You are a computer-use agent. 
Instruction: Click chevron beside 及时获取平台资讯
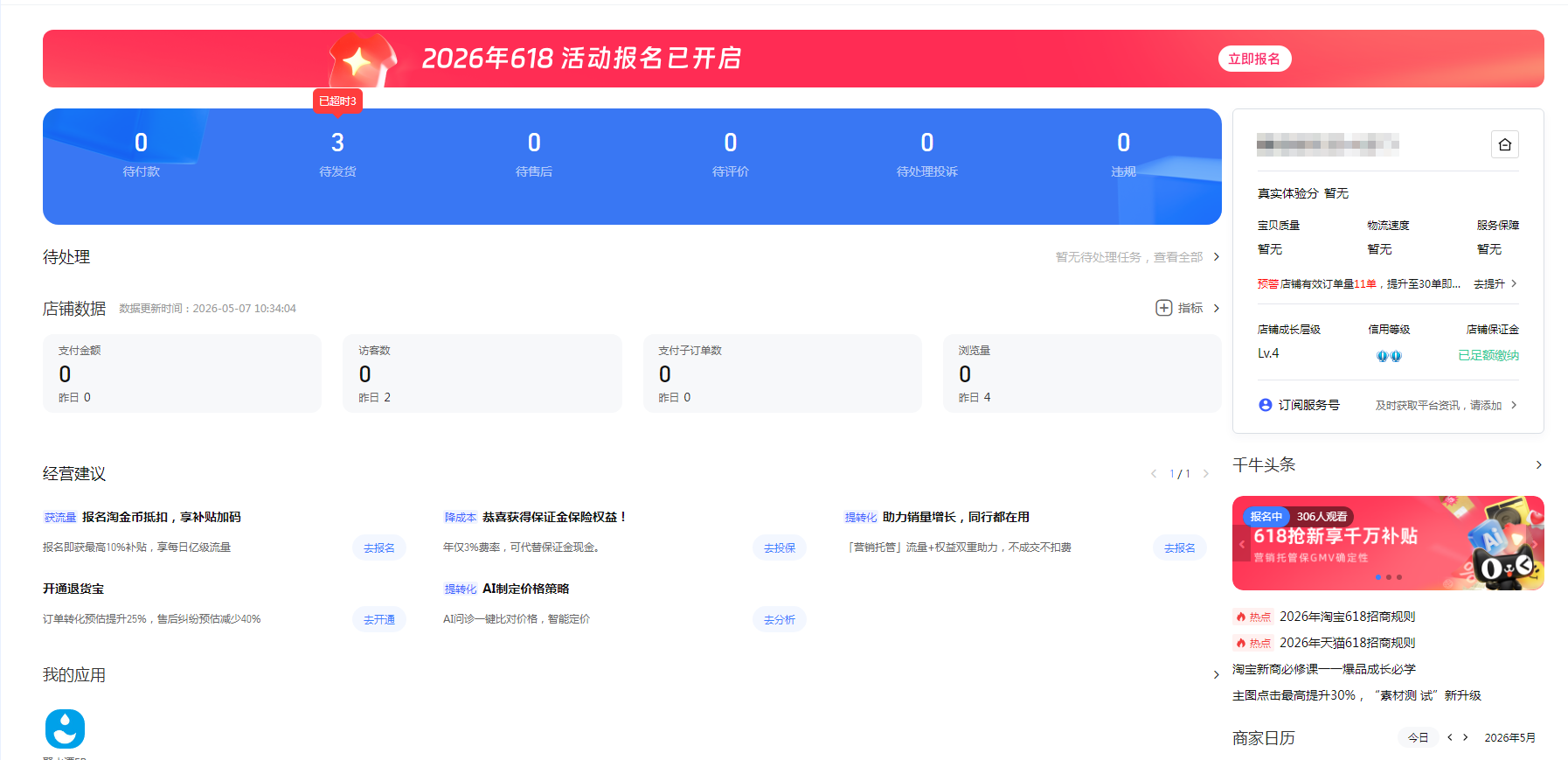[1514, 405]
